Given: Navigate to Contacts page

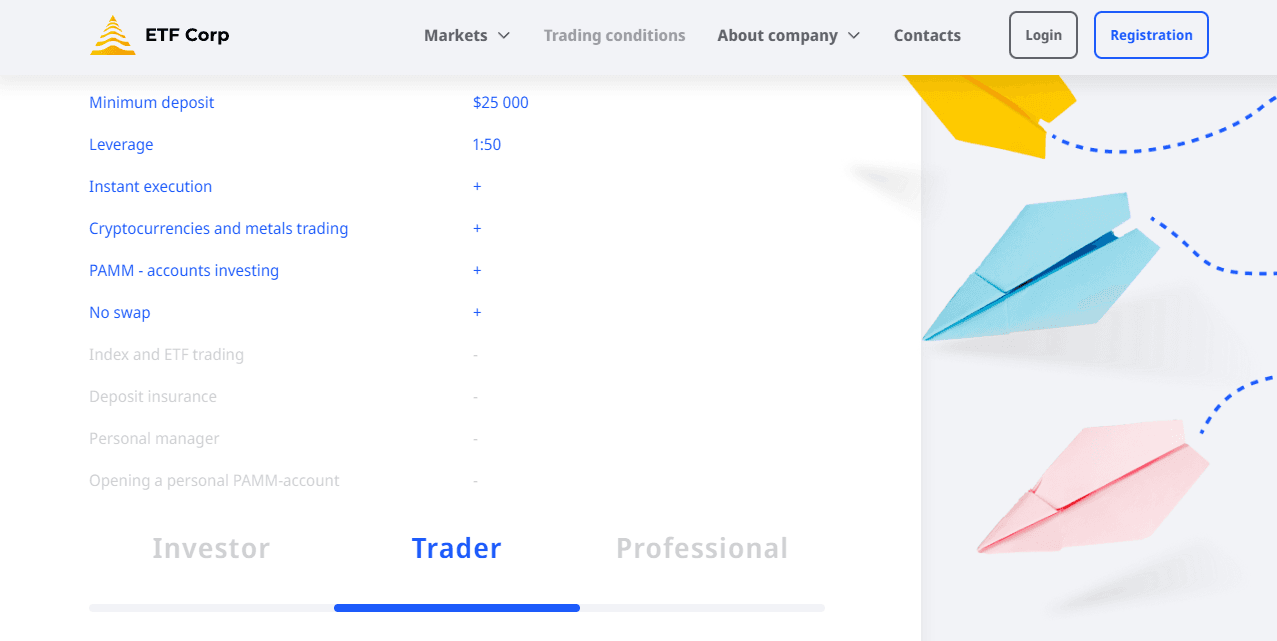Looking at the screenshot, I should 927,36.
